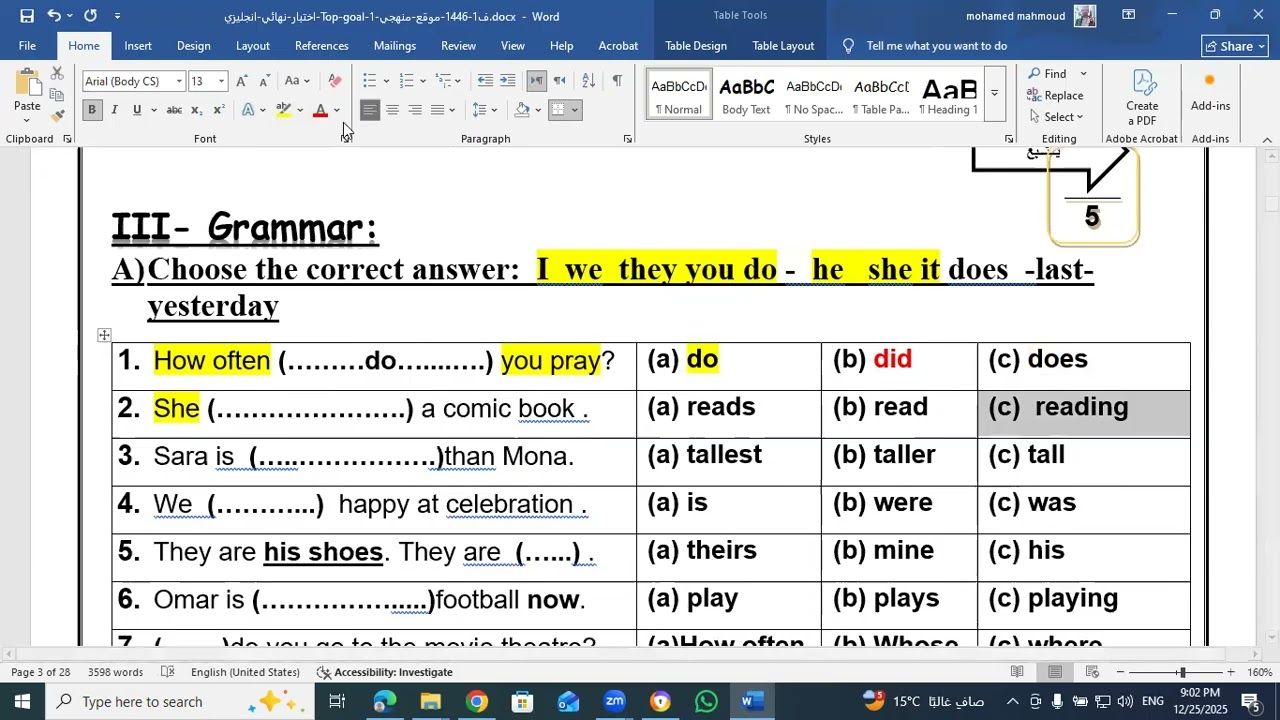The image size is (1280, 720).
Task: Apply red font color swatch
Action: coord(320,110)
